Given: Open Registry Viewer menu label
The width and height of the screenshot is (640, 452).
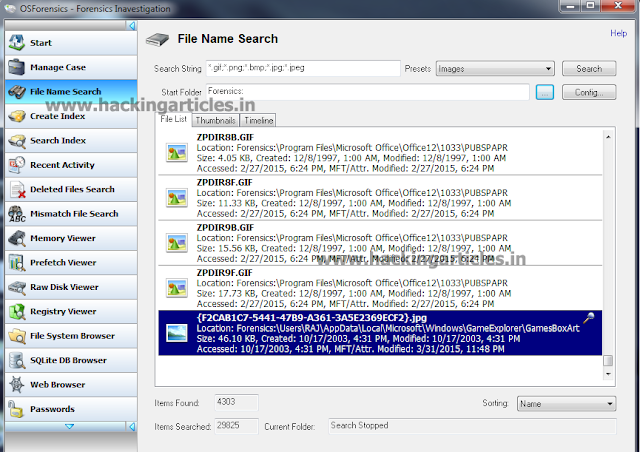Looking at the screenshot, I should click(x=63, y=312).
